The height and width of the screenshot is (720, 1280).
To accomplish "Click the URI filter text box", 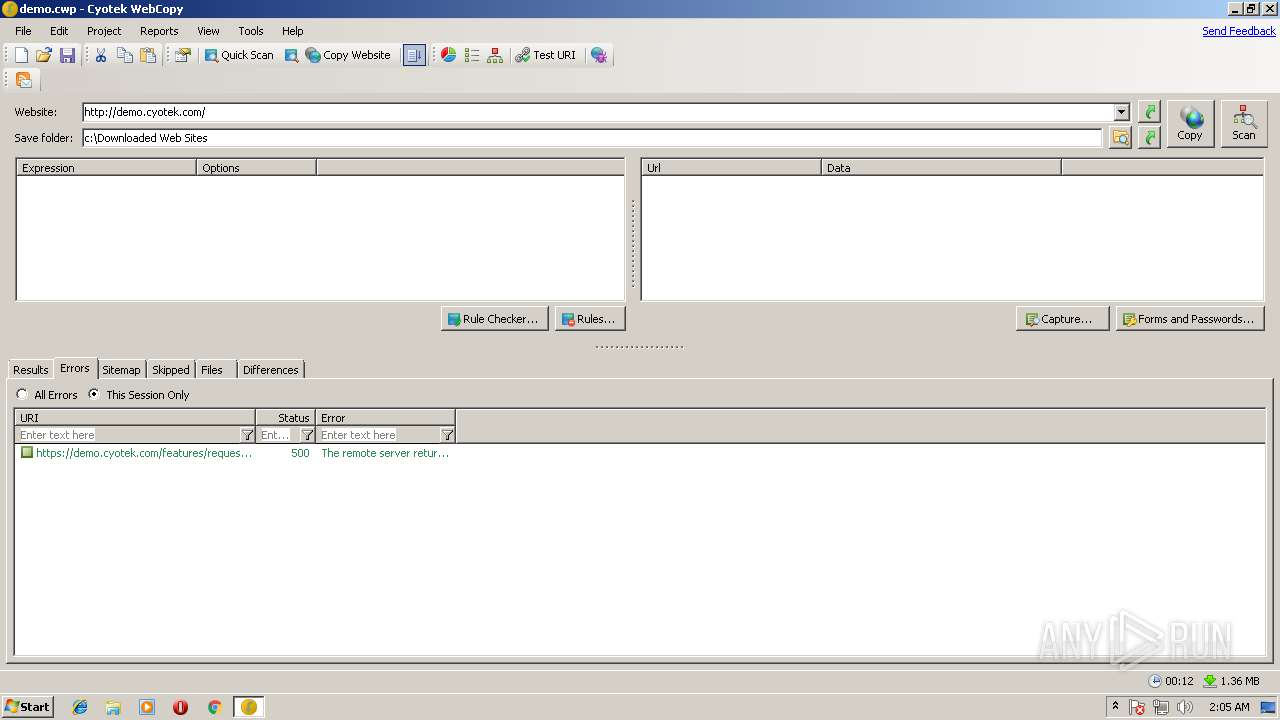I will point(128,435).
